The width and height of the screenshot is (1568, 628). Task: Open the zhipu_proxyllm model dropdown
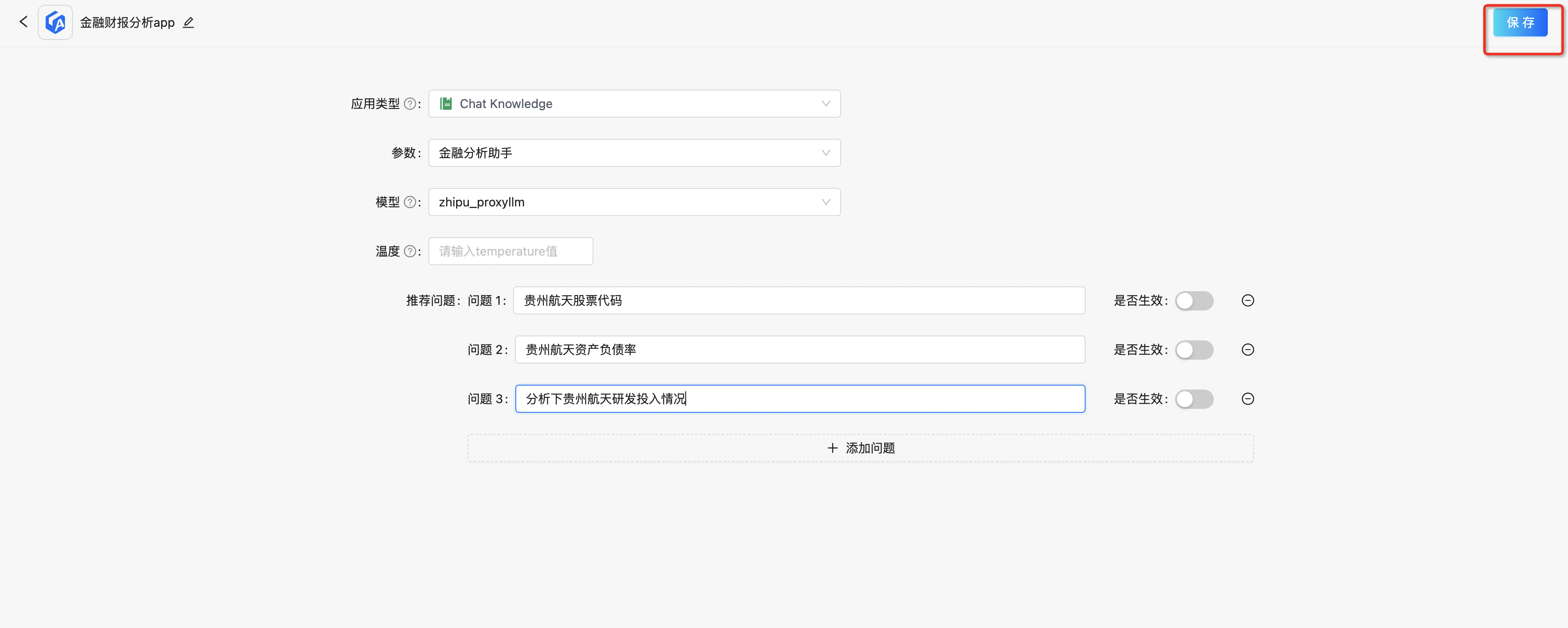(x=633, y=202)
